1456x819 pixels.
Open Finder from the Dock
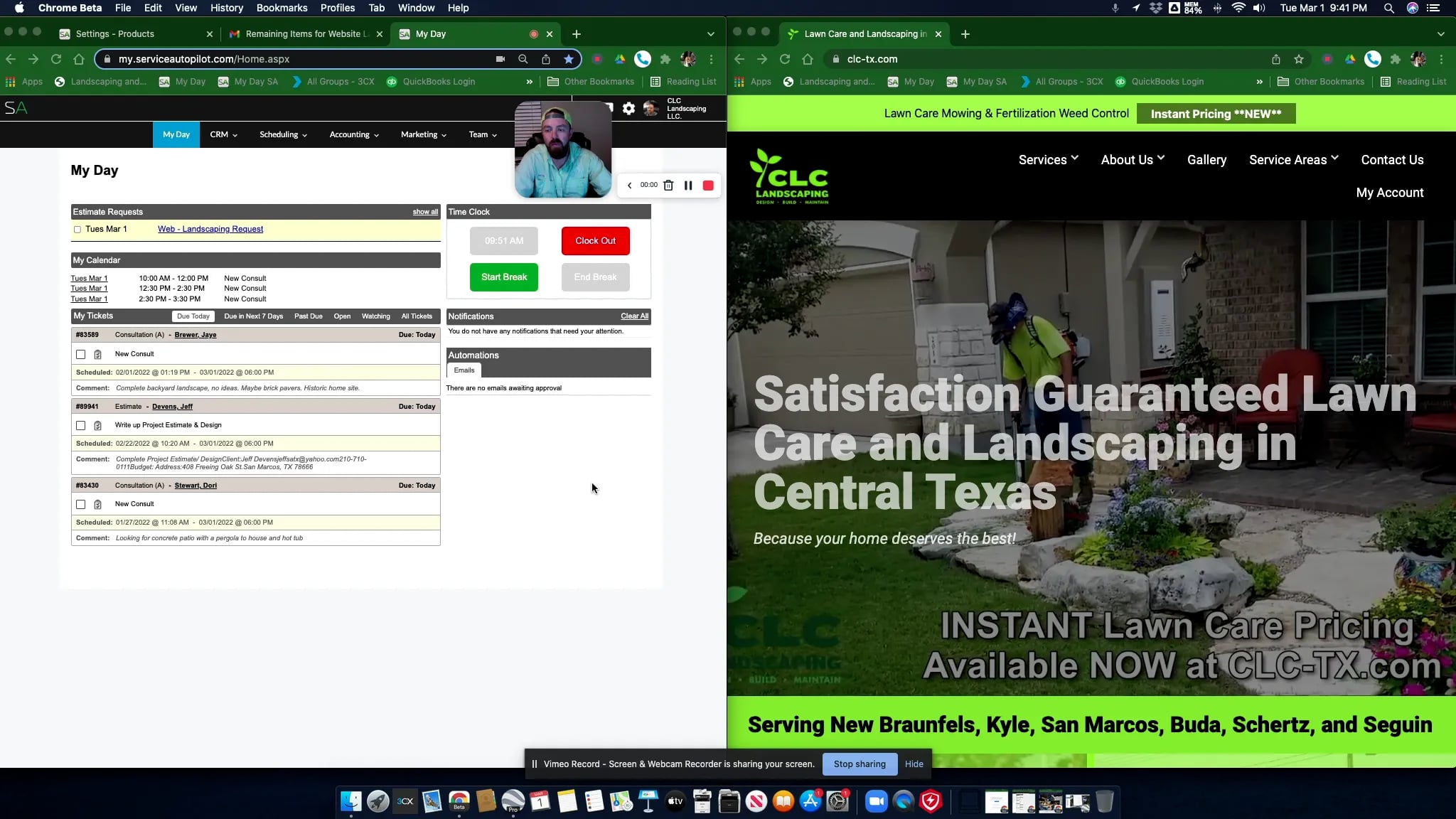351,801
